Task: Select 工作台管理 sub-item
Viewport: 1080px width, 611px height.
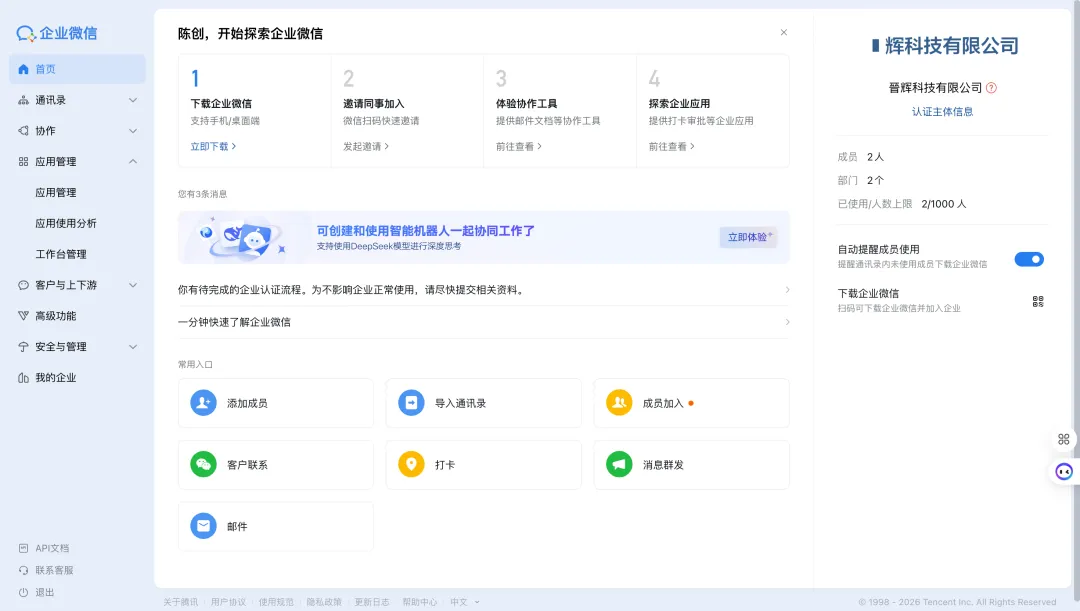Action: [x=61, y=254]
